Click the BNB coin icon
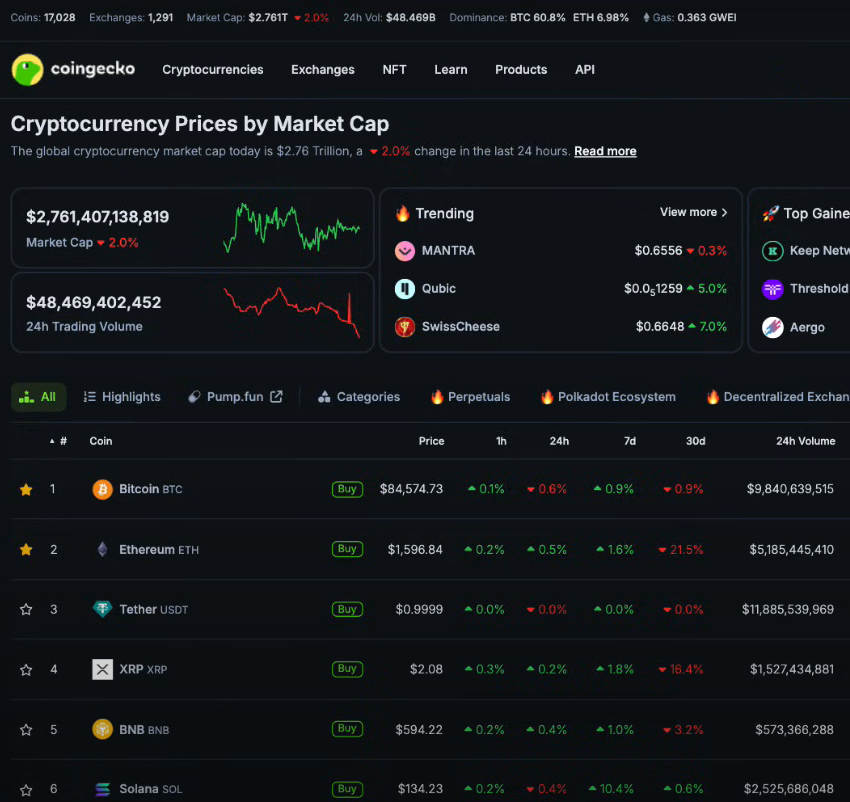This screenshot has width=850, height=802. coord(102,729)
